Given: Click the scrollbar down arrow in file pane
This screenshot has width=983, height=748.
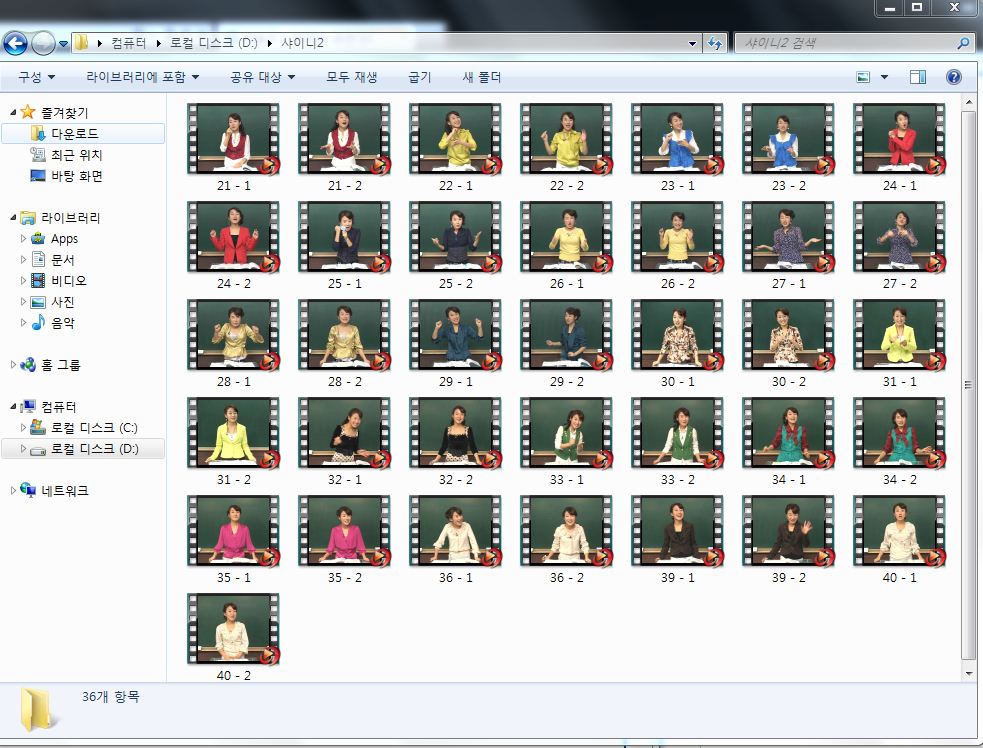Looking at the screenshot, I should pos(968,674).
